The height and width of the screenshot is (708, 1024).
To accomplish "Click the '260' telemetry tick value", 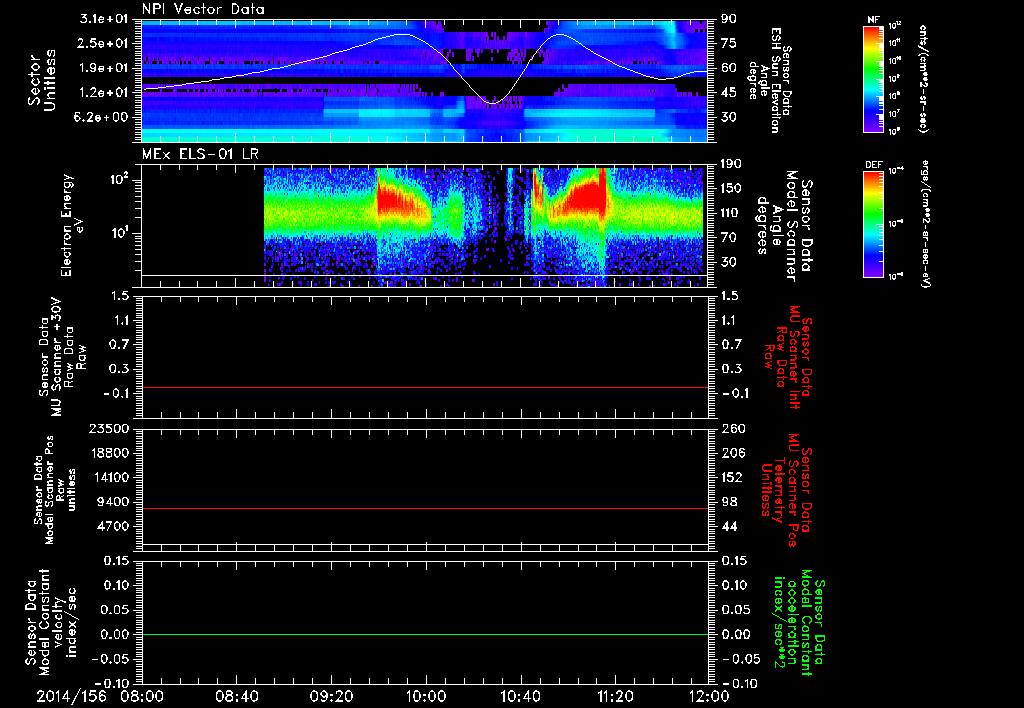I will (733, 428).
